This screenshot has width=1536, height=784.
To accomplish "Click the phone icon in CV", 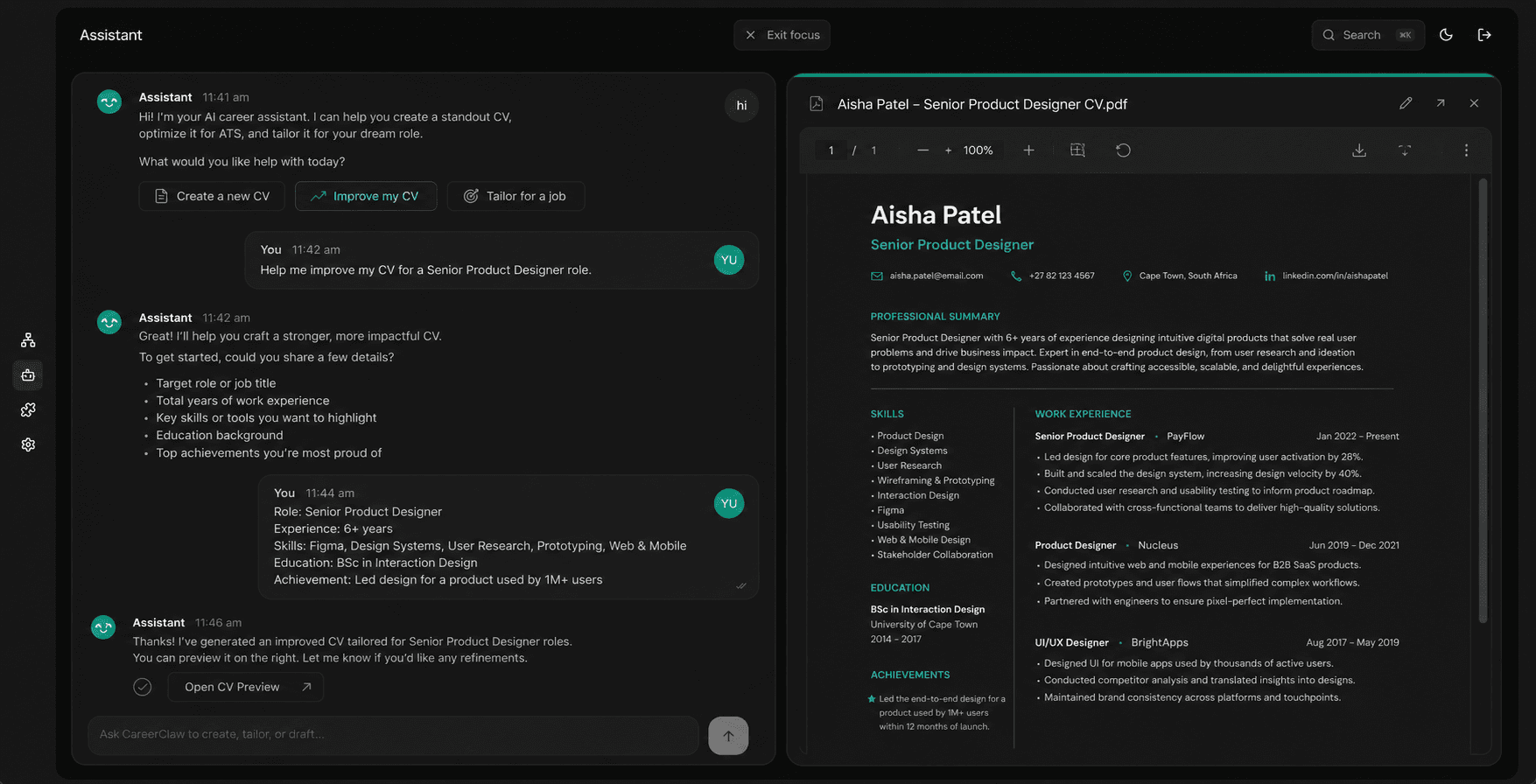I will click(x=1016, y=276).
